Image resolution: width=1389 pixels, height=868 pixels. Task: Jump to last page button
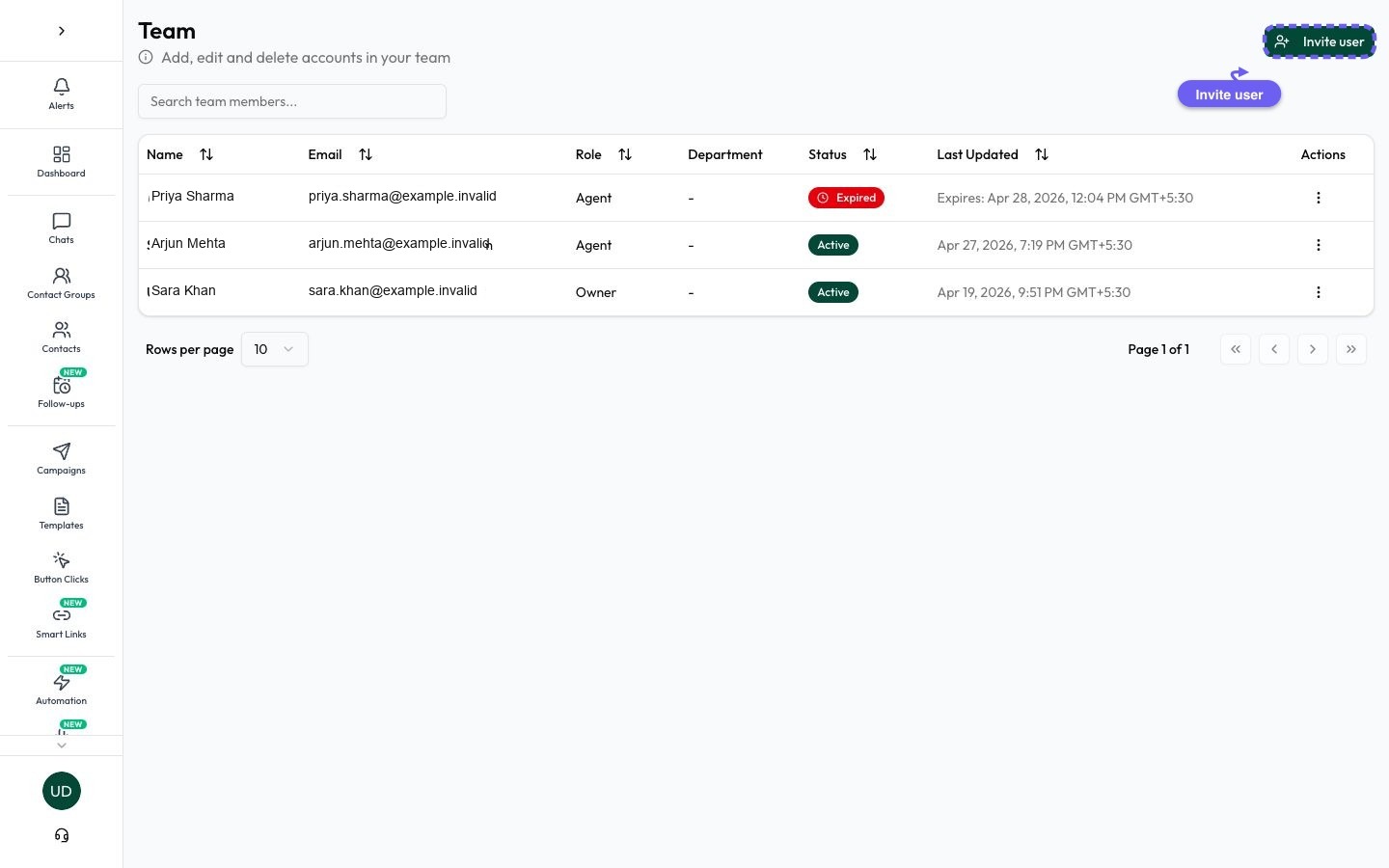1351,349
